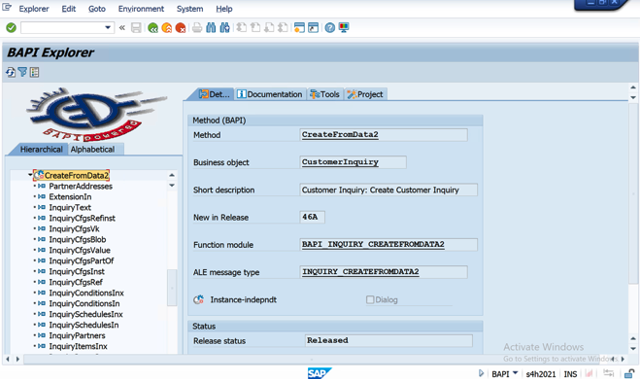The height and width of the screenshot is (379, 640).
Task: Switch to the Hierarchical tab
Action: tap(41, 149)
